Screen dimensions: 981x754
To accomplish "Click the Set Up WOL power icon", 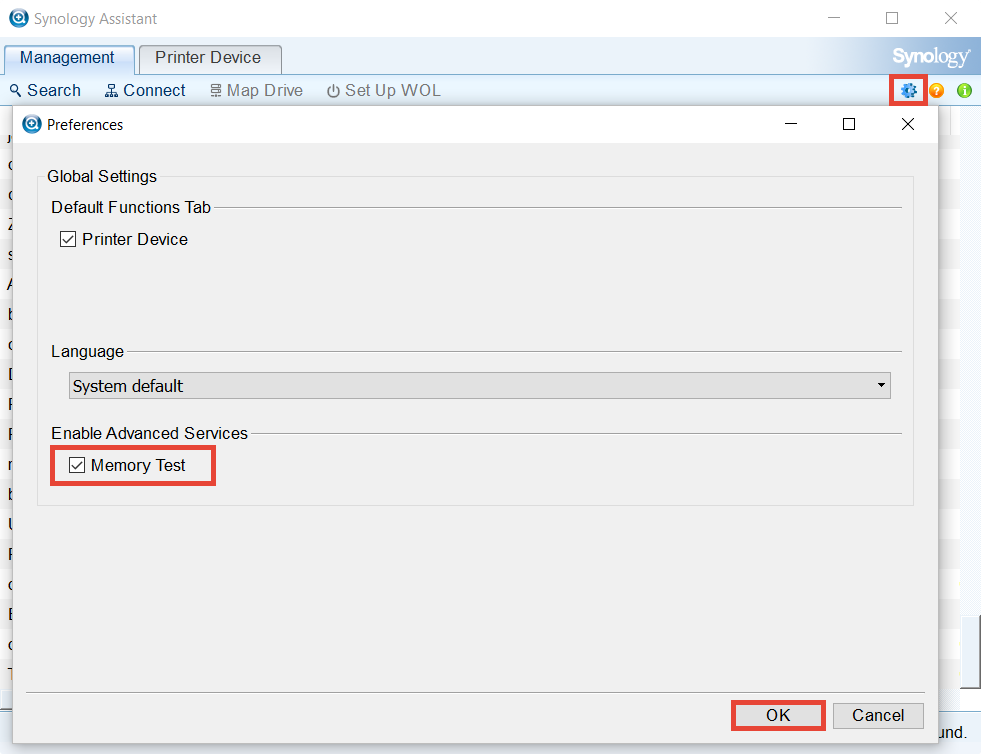I will click(332, 90).
